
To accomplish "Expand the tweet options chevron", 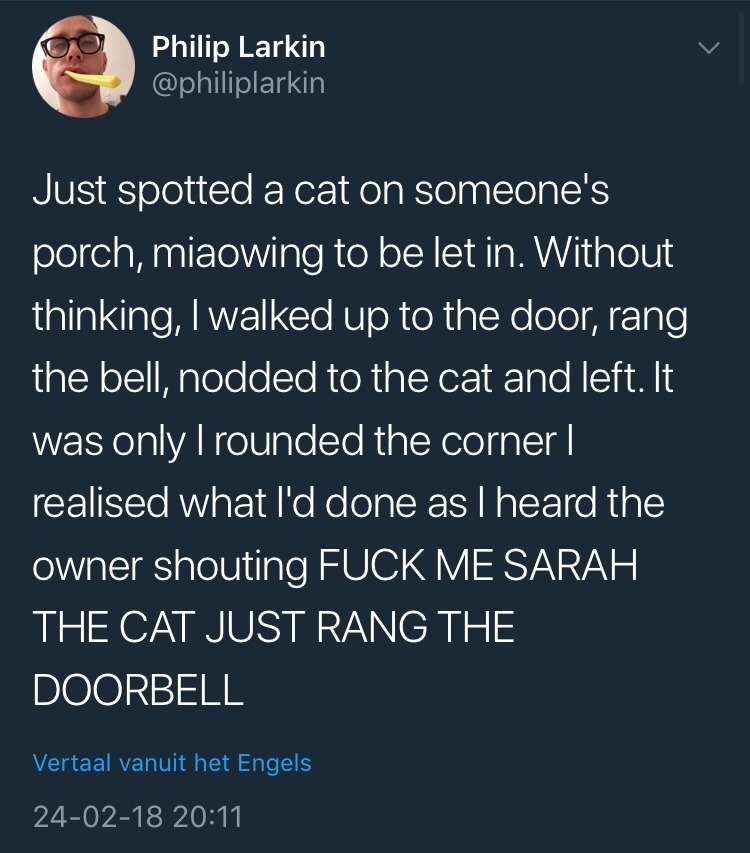I will click(x=708, y=48).
